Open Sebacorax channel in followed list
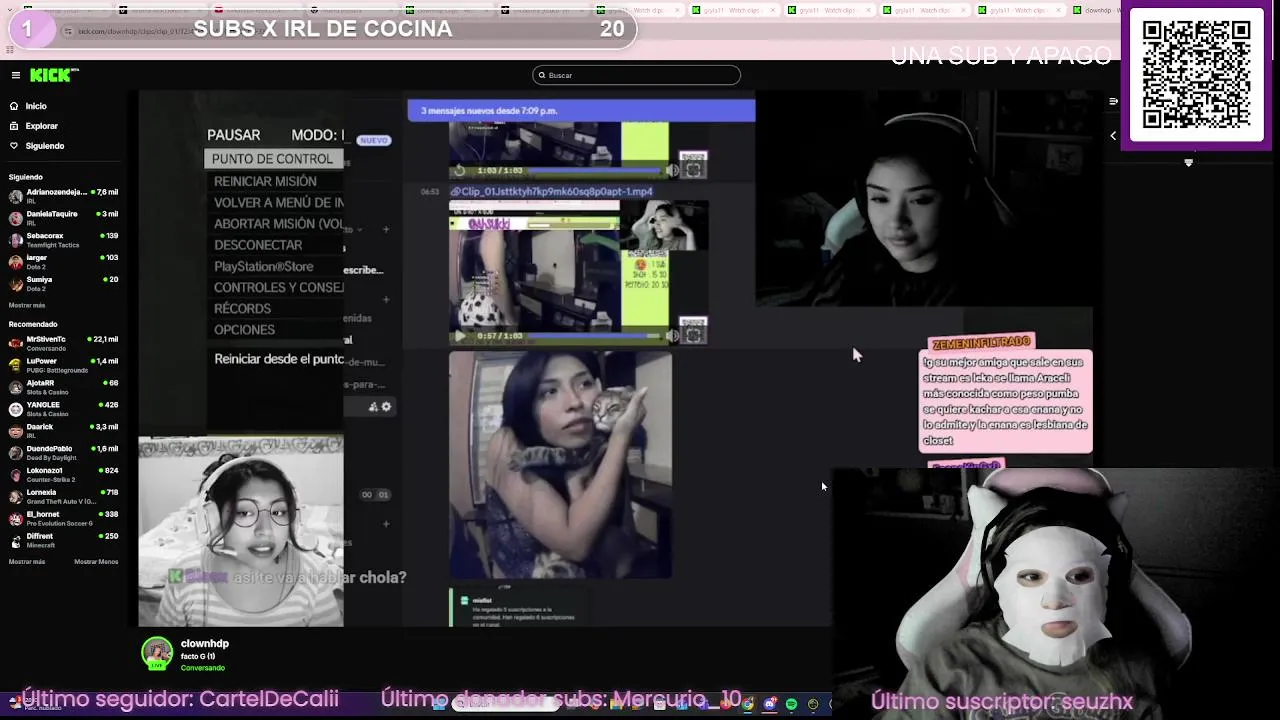This screenshot has height=720, width=1280. pos(63,239)
